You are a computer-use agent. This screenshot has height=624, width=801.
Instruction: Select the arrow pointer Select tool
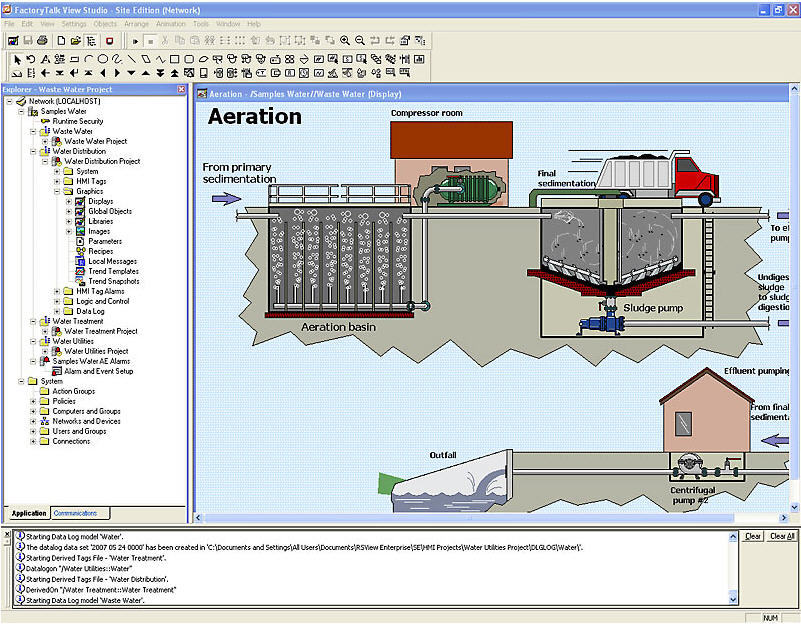16,59
